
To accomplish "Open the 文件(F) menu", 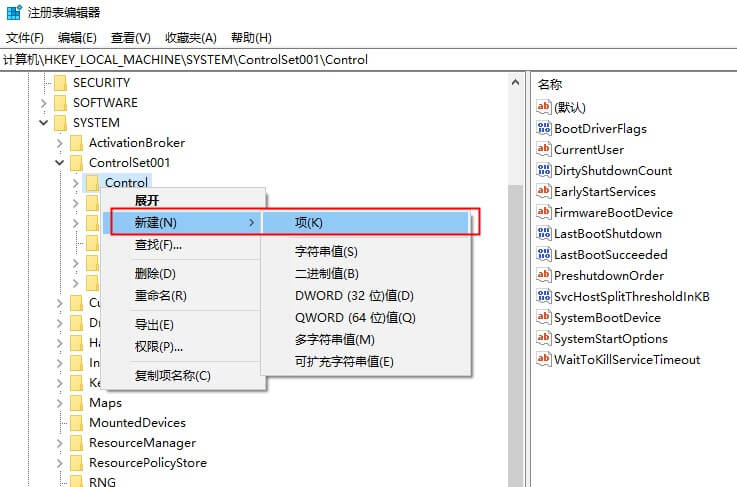I will click(25, 38).
